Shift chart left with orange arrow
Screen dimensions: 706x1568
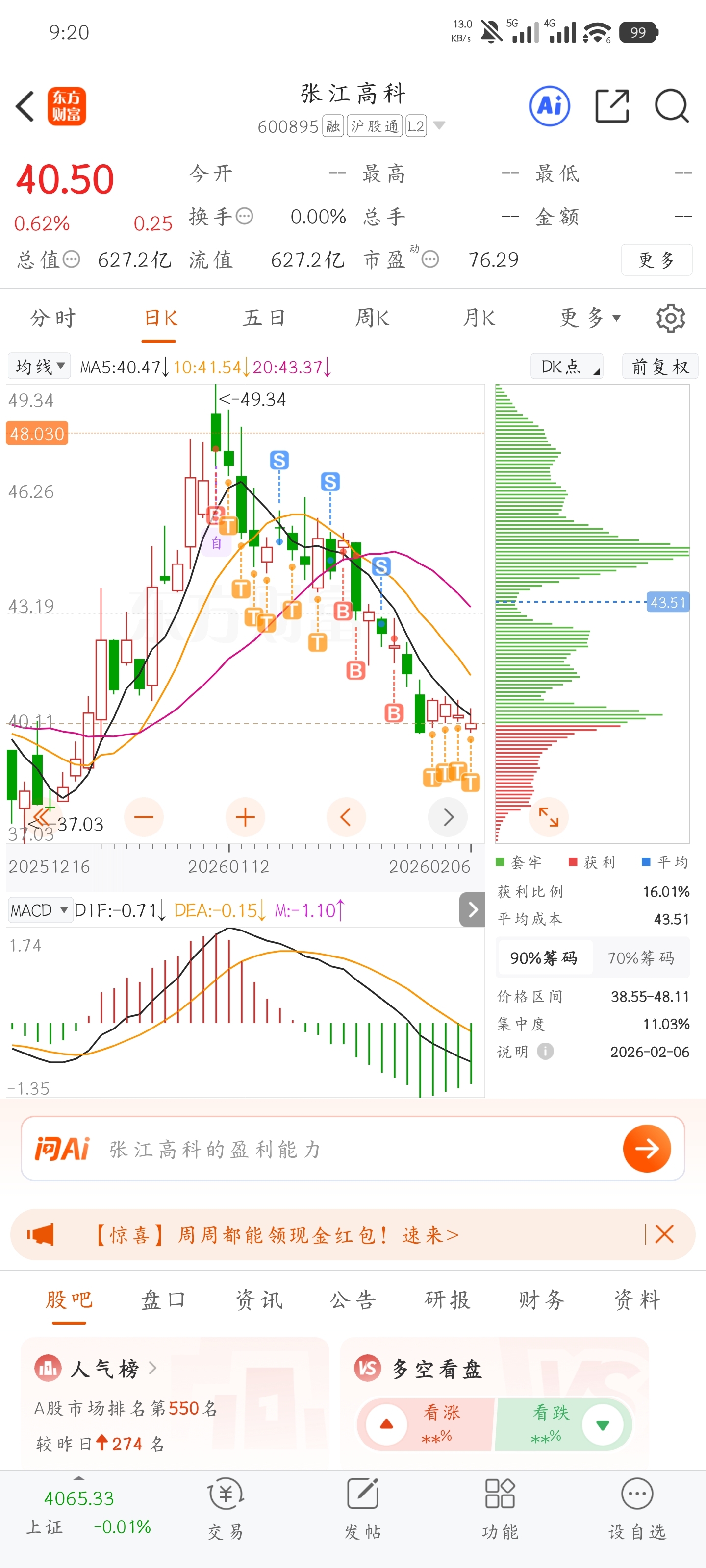point(346,817)
